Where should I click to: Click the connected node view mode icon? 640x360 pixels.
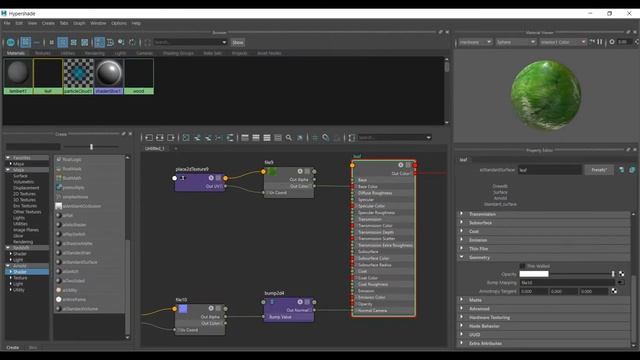(256, 138)
